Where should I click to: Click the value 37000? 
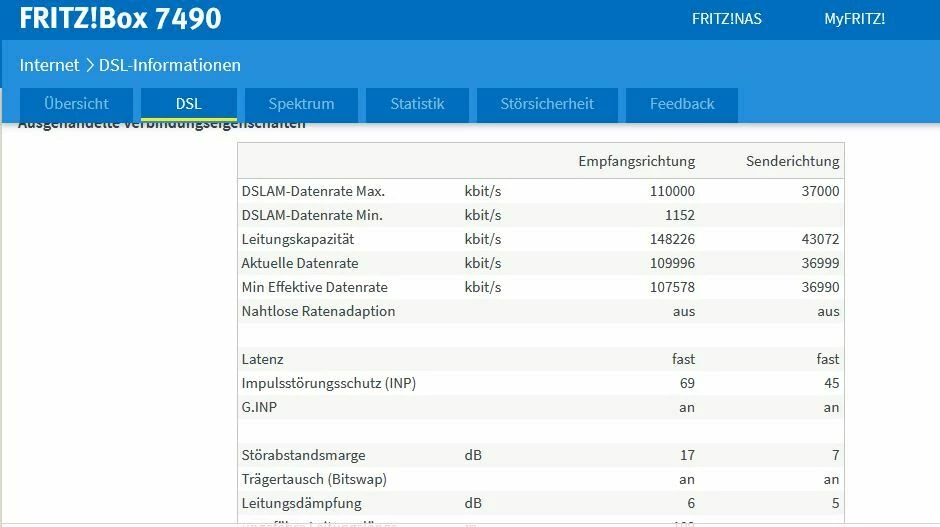(820, 191)
